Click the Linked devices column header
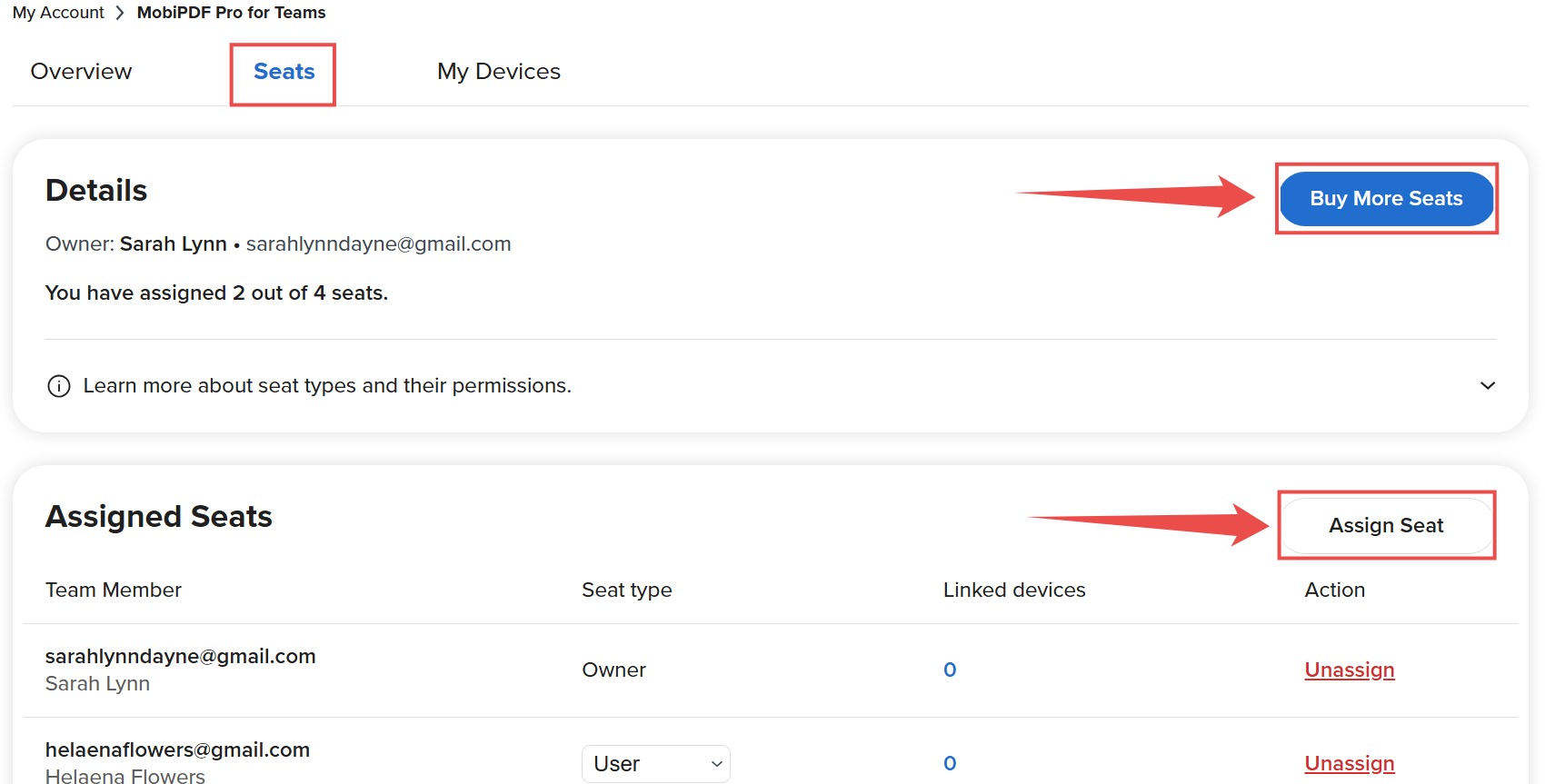1545x784 pixels. pos(1014,590)
